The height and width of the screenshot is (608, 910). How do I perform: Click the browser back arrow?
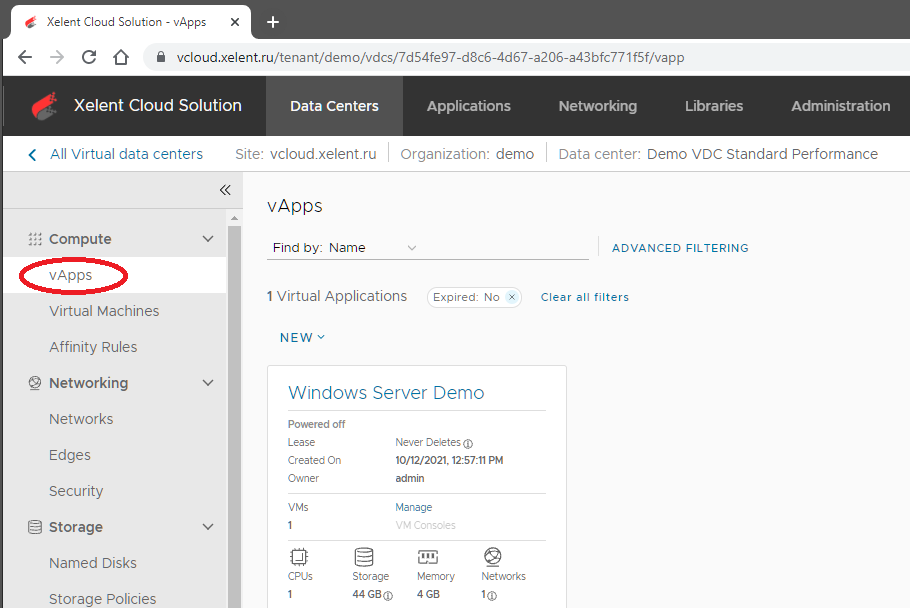pos(25,57)
